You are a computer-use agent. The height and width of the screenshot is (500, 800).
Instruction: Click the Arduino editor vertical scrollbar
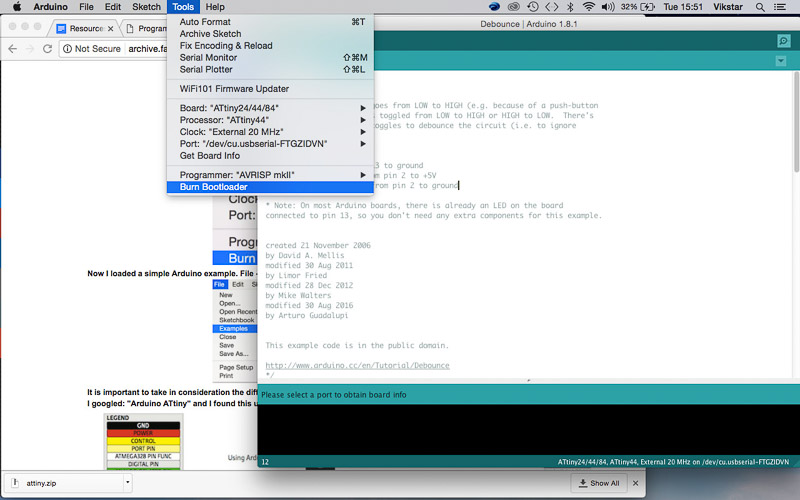[796, 122]
